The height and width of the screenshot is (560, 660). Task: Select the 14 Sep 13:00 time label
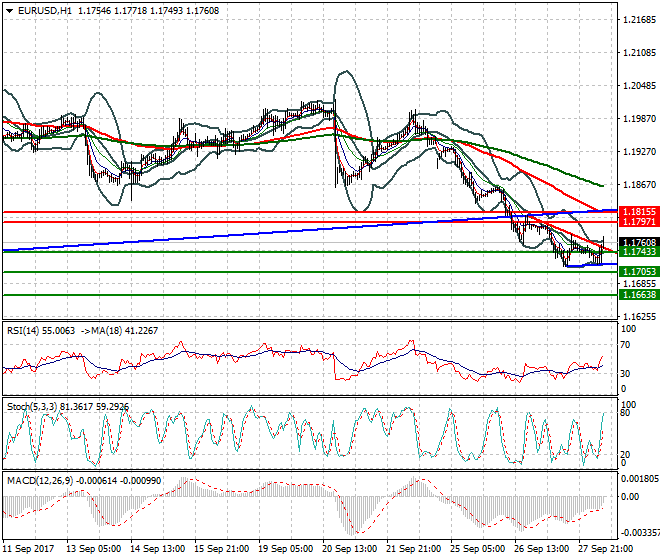pyautogui.click(x=157, y=549)
